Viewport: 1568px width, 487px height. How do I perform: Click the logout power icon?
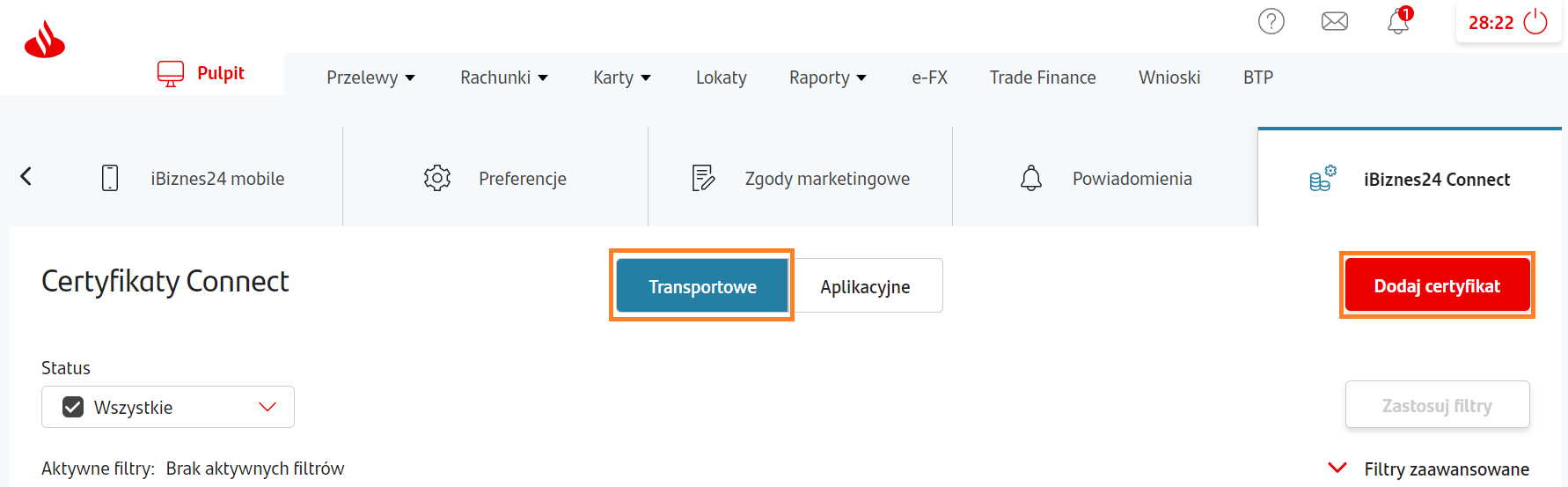(1535, 22)
